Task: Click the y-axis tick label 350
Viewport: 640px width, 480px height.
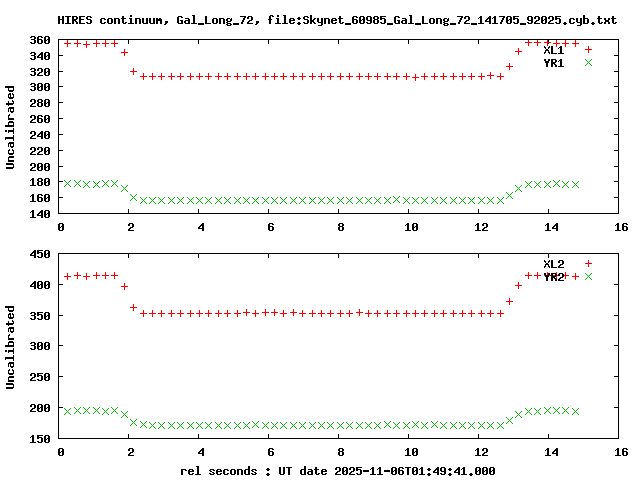Action: 40,316
